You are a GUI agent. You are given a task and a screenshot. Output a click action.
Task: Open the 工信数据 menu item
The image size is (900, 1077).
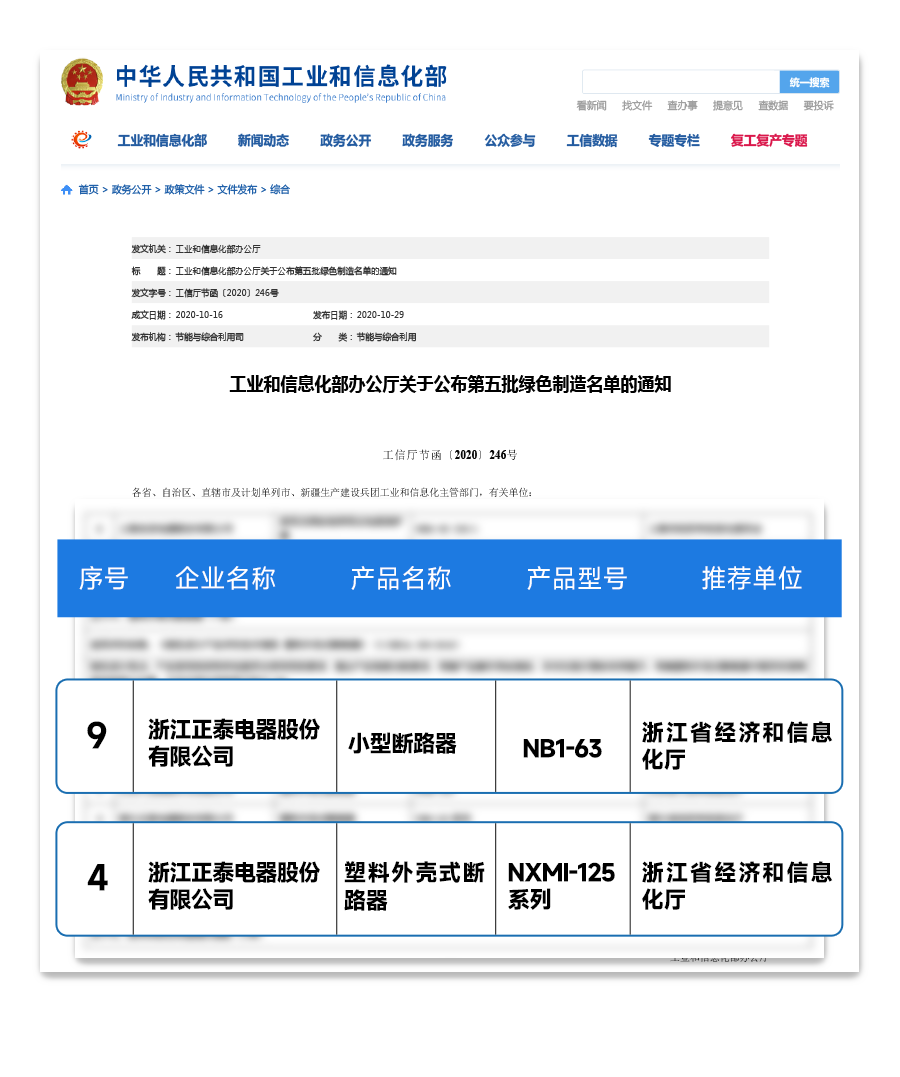pyautogui.click(x=592, y=140)
